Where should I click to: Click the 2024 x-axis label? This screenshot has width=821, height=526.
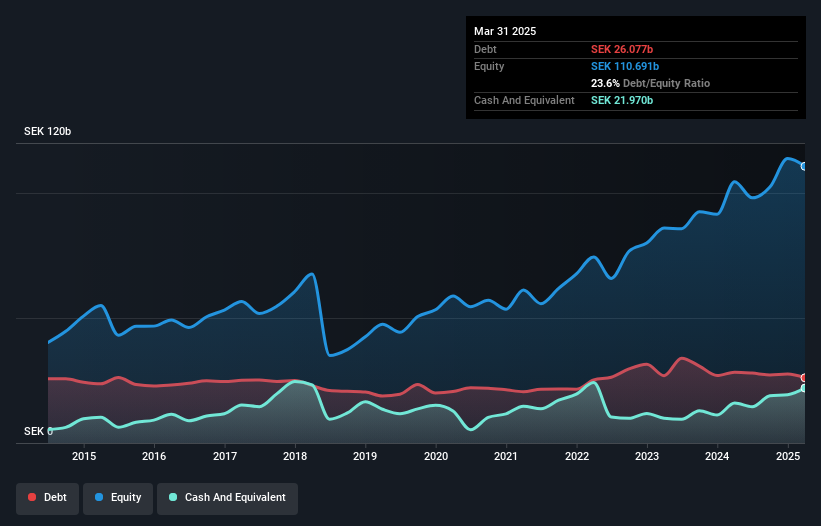click(717, 456)
